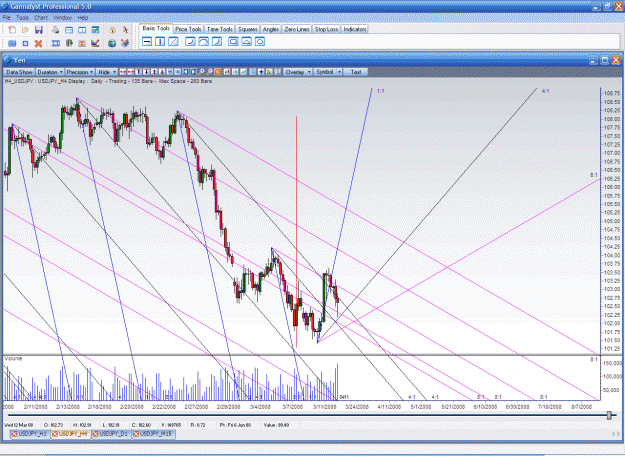This screenshot has height=456, width=625.
Task: Open the Help menu
Action: (x=83, y=18)
